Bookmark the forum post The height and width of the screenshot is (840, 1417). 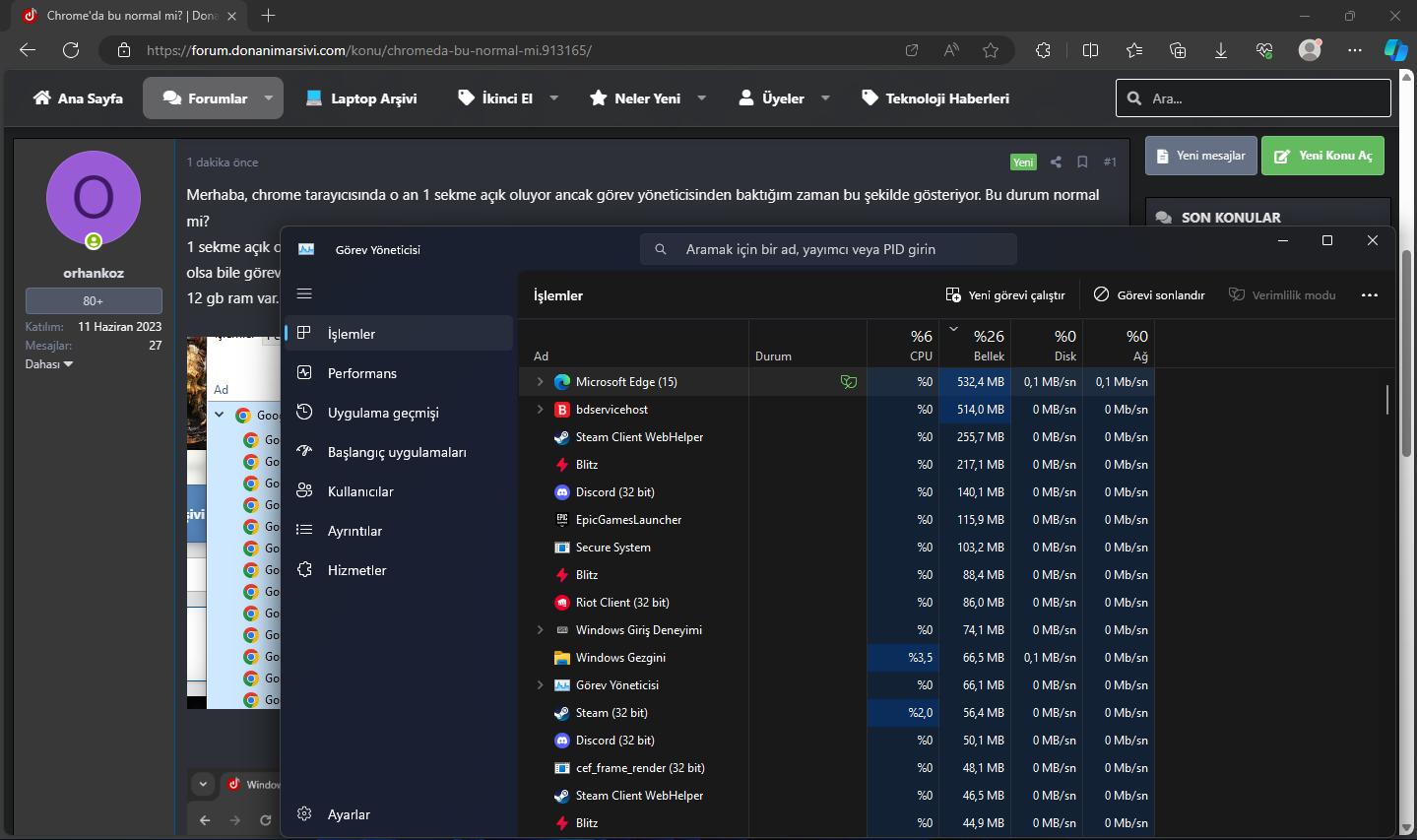pyautogui.click(x=1082, y=162)
